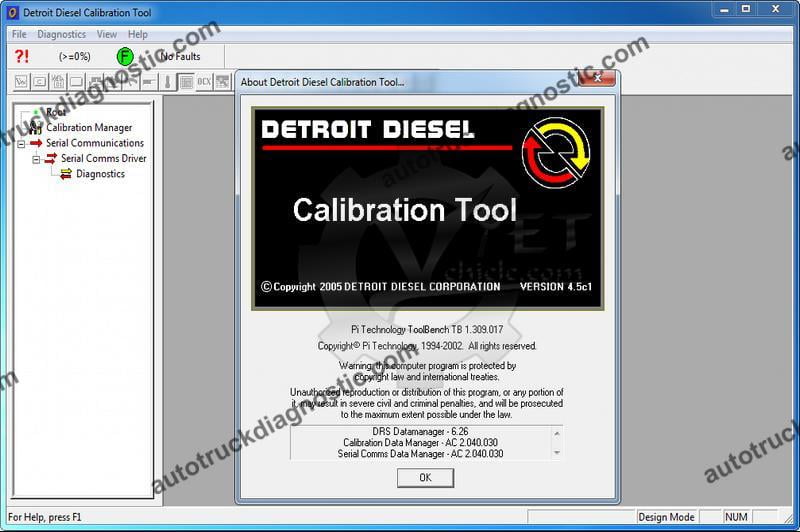Select the Diagnostics tree item
Viewport: 800px width, 532px height.
(x=101, y=174)
